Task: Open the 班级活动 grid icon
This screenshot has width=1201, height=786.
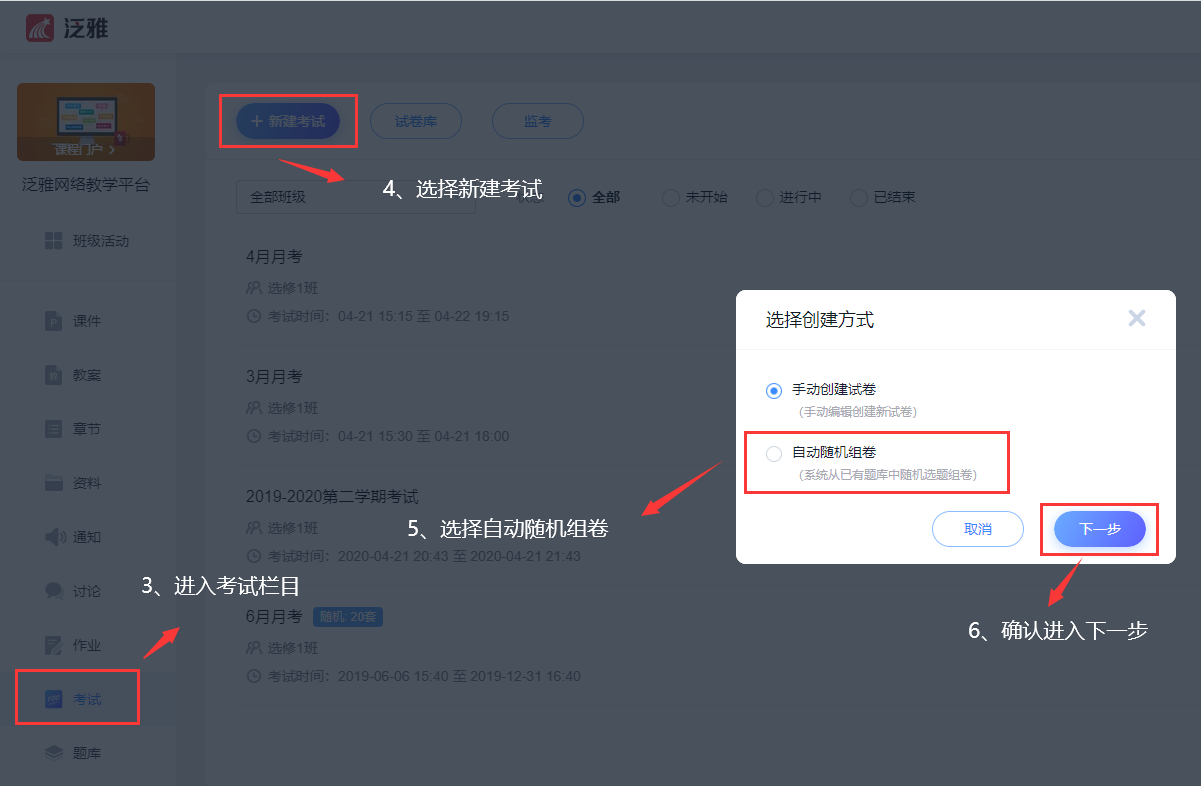Action: [54, 241]
